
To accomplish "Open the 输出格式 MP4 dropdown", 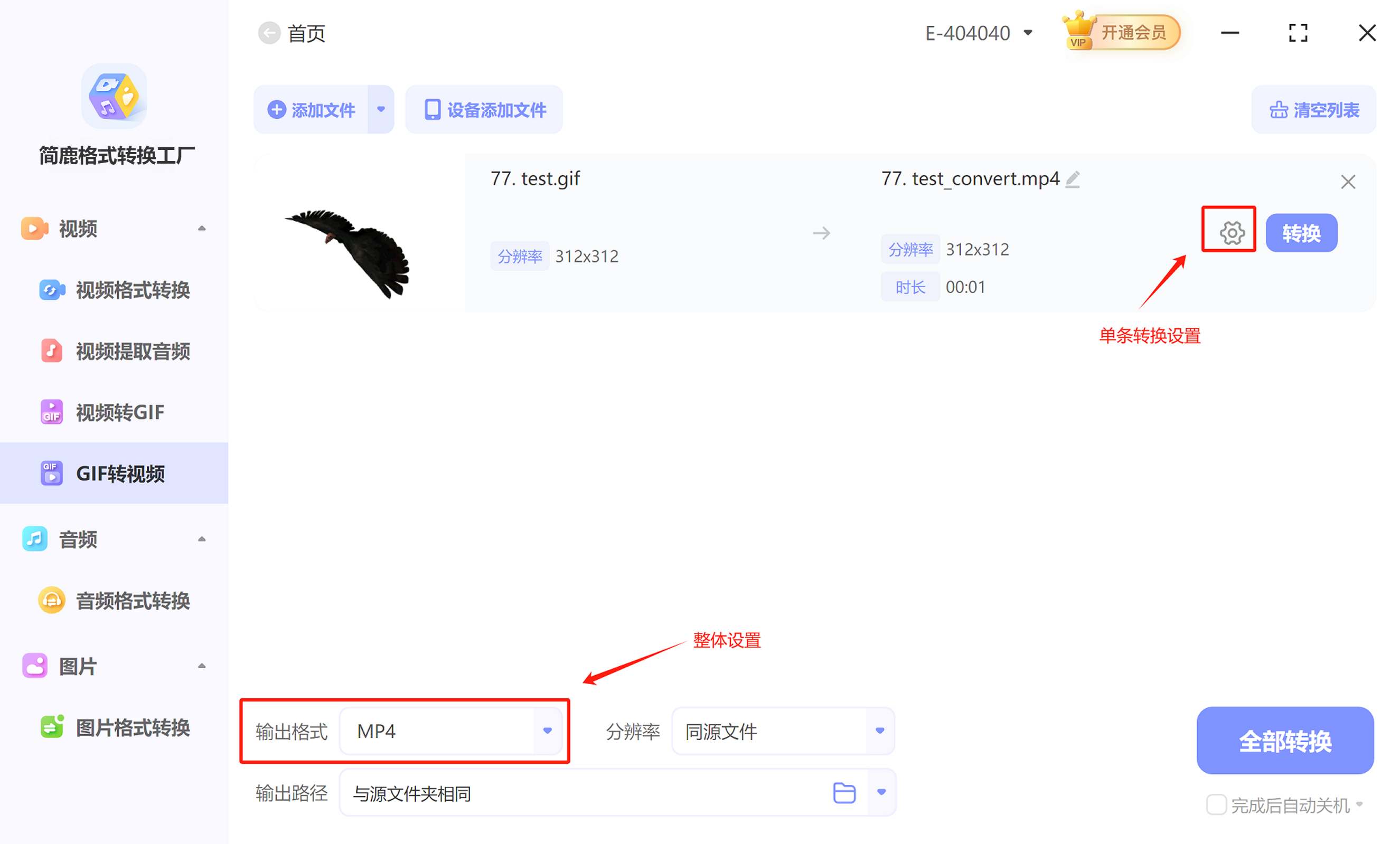I will pyautogui.click(x=547, y=731).
